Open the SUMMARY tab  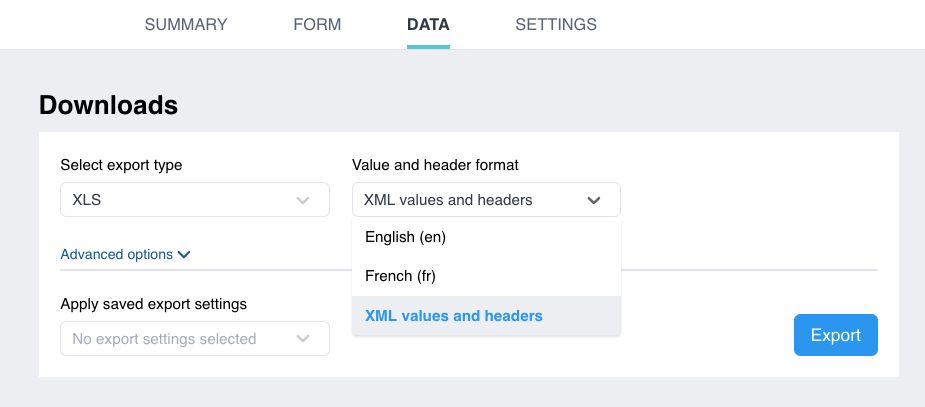186,24
